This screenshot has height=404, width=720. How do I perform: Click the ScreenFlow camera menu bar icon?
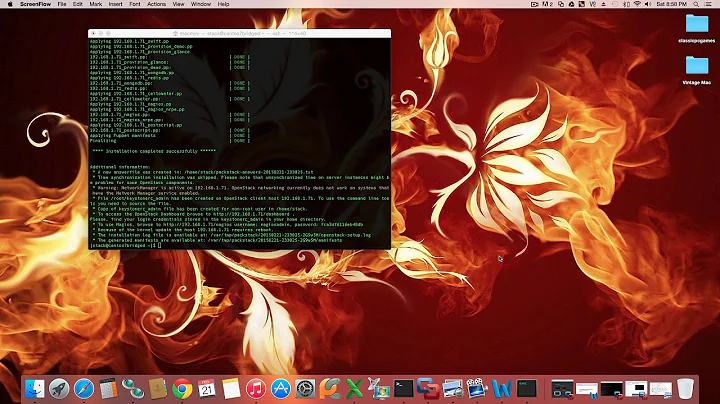534,4
